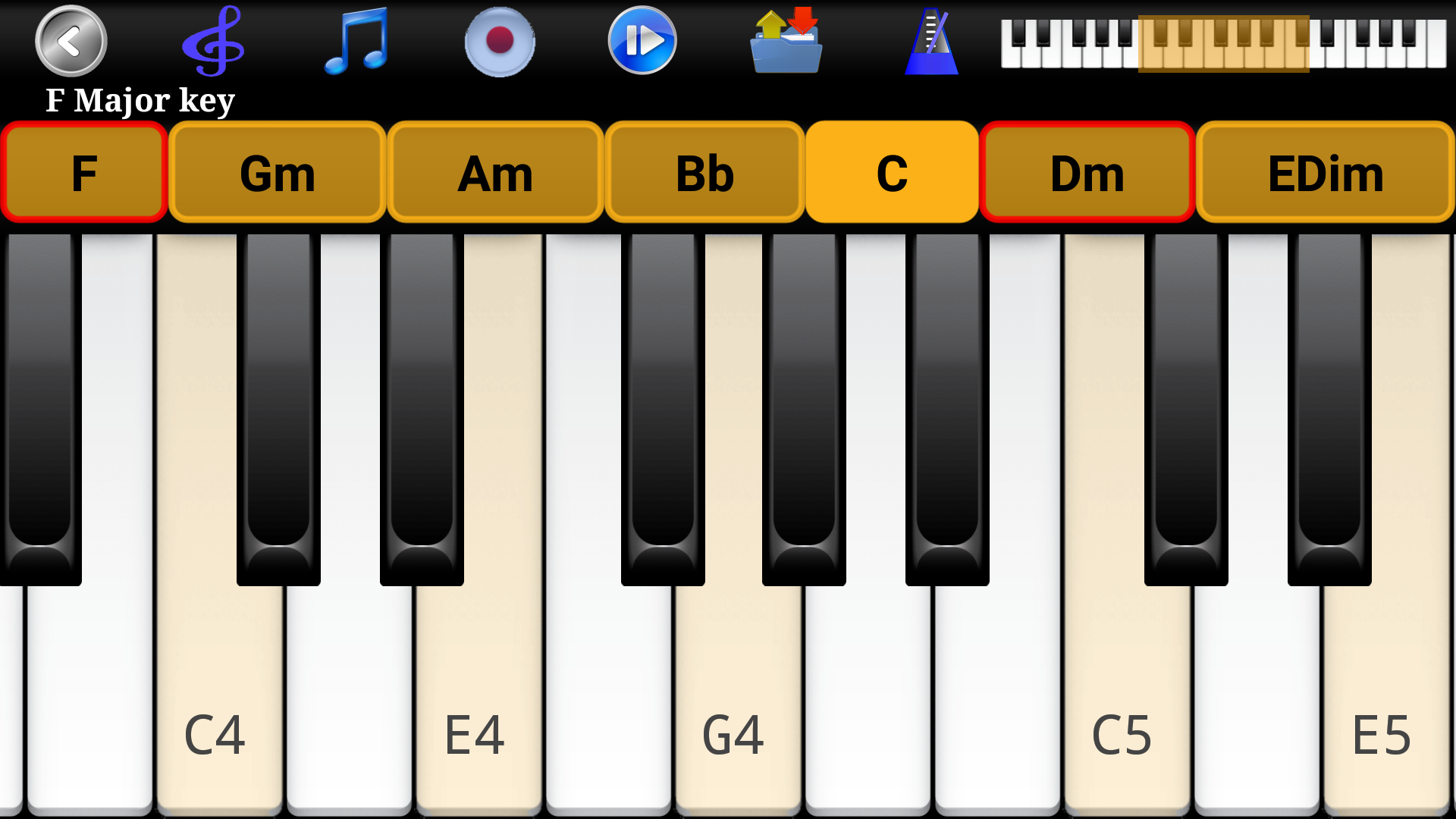This screenshot has height=819, width=1456.
Task: Select the F major chord button
Action: point(85,170)
